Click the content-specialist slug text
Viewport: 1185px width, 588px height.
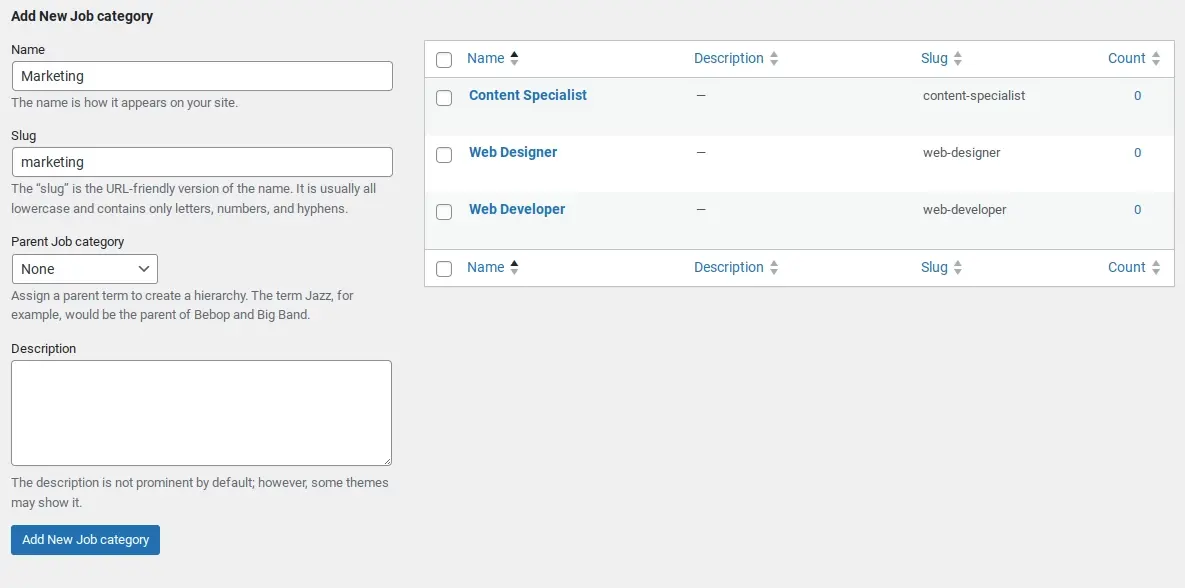point(973,96)
